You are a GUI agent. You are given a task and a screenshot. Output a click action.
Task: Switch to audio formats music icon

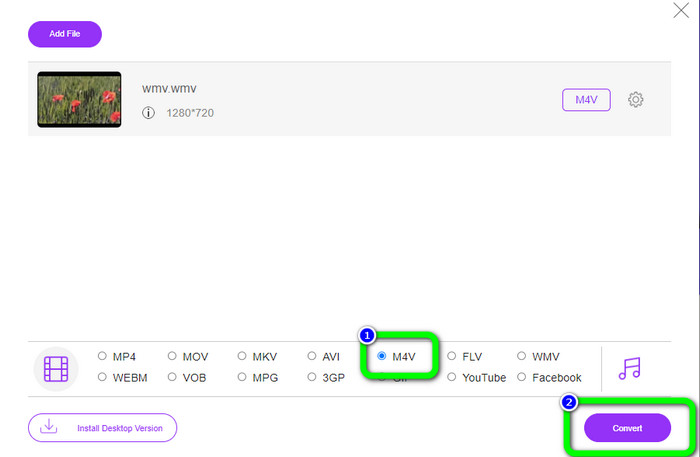point(629,367)
